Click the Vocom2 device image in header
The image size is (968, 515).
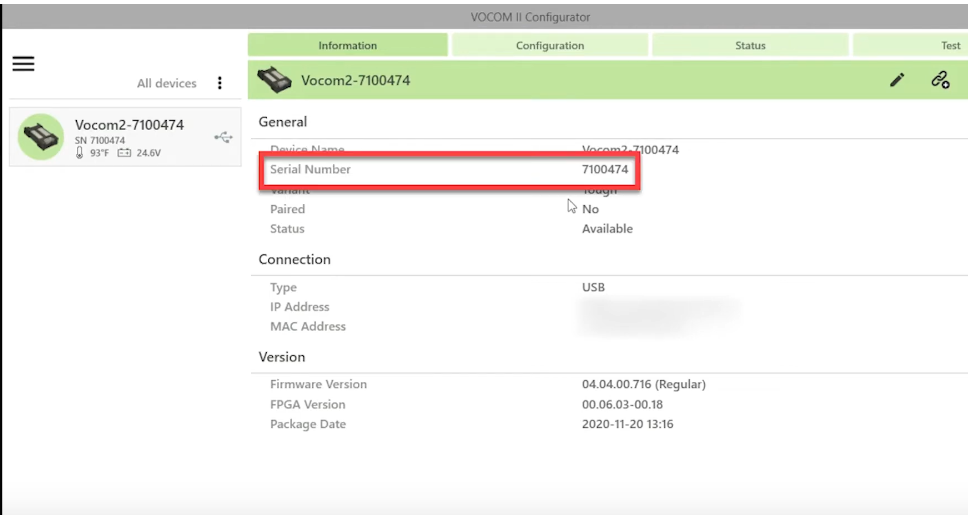coord(274,80)
